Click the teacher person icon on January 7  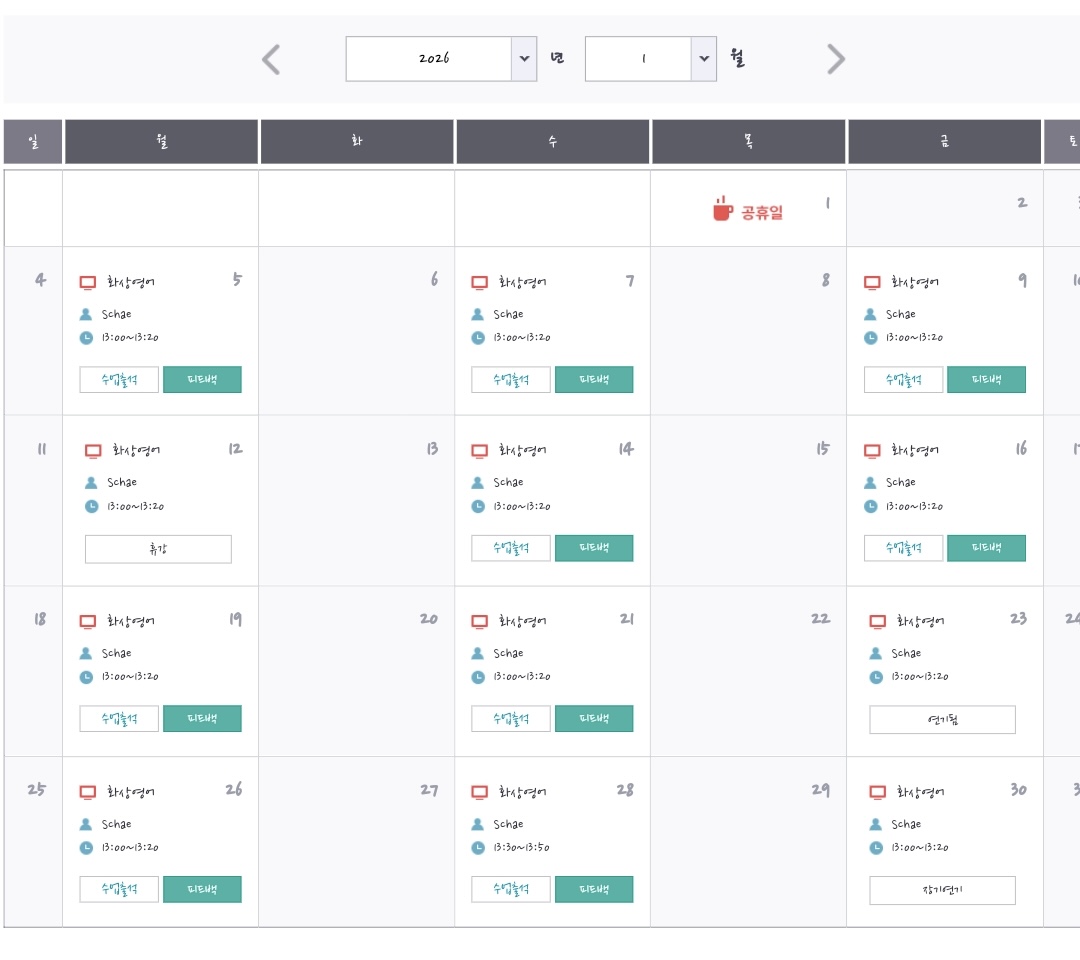click(x=479, y=315)
